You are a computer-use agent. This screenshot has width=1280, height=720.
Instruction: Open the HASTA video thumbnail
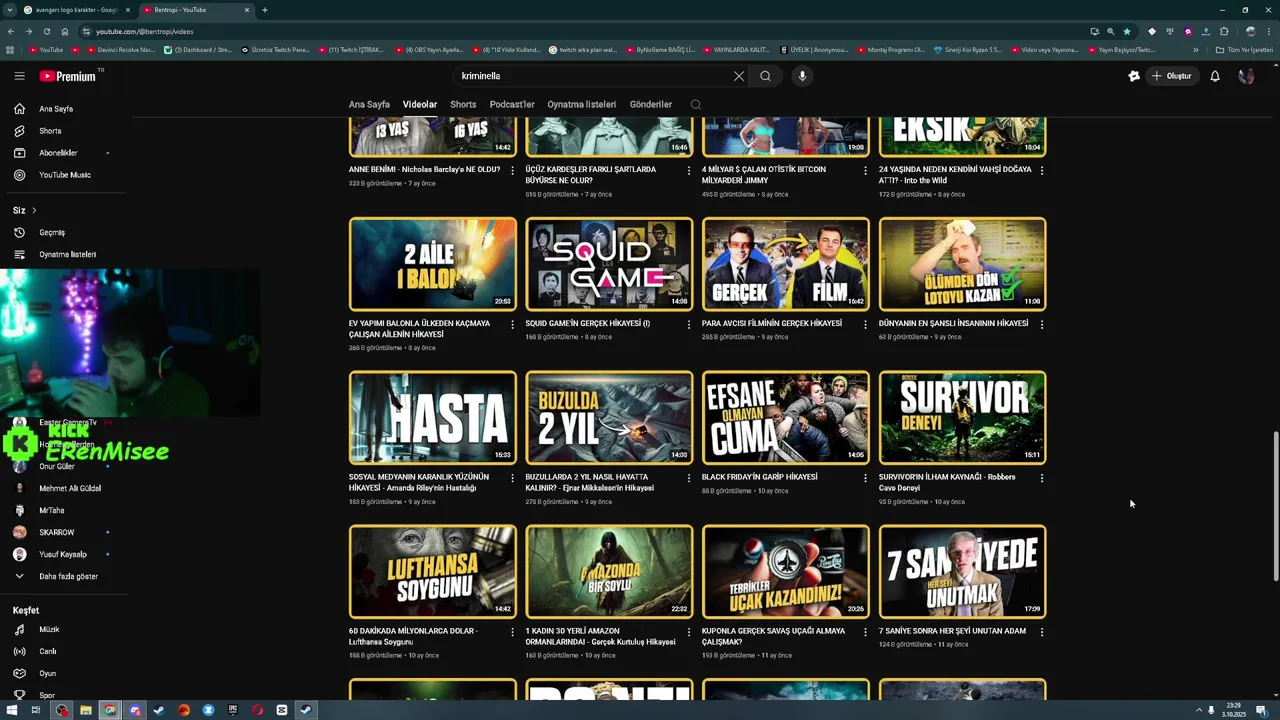[433, 418]
